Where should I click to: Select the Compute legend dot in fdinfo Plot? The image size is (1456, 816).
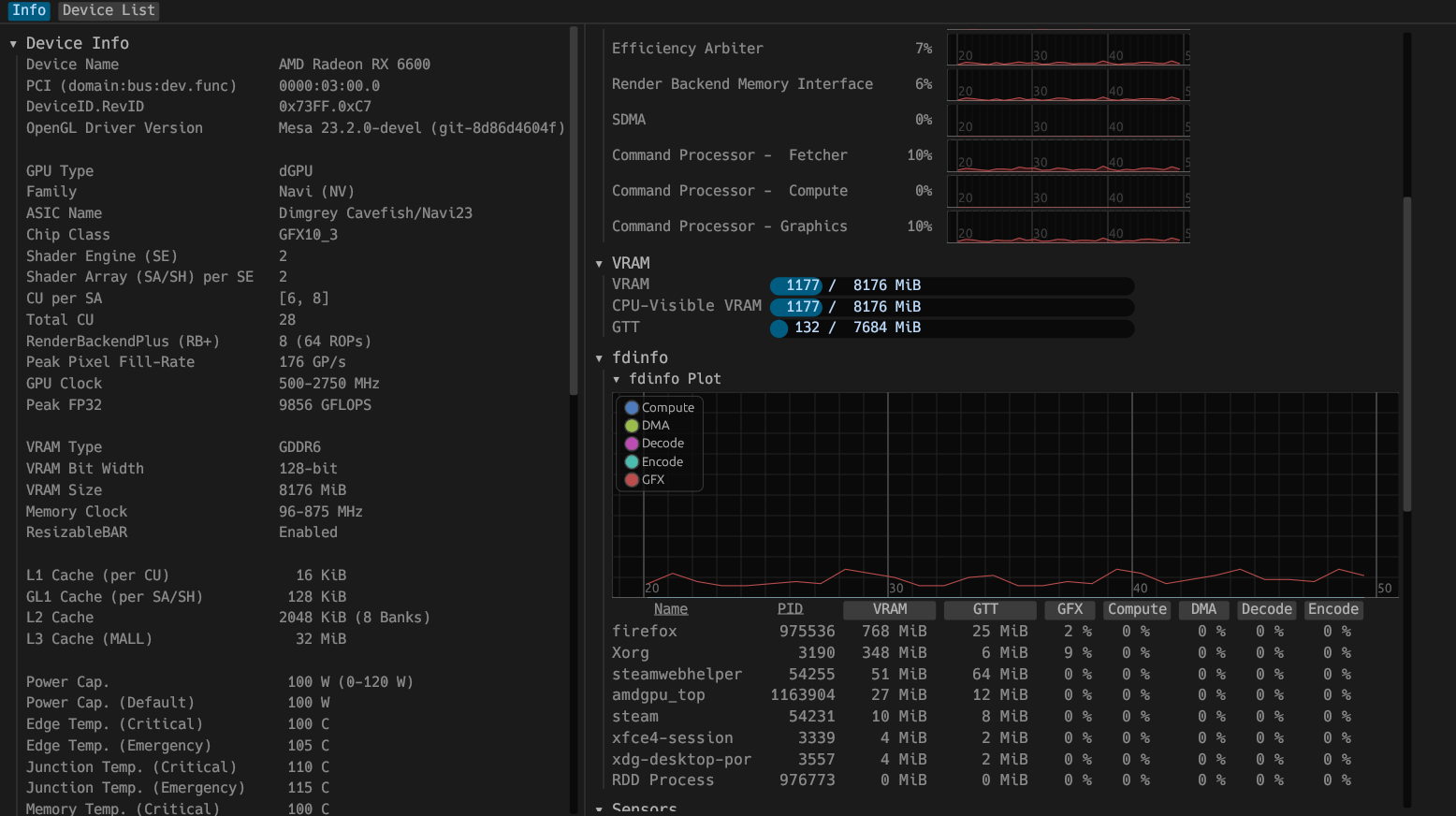(x=632, y=407)
